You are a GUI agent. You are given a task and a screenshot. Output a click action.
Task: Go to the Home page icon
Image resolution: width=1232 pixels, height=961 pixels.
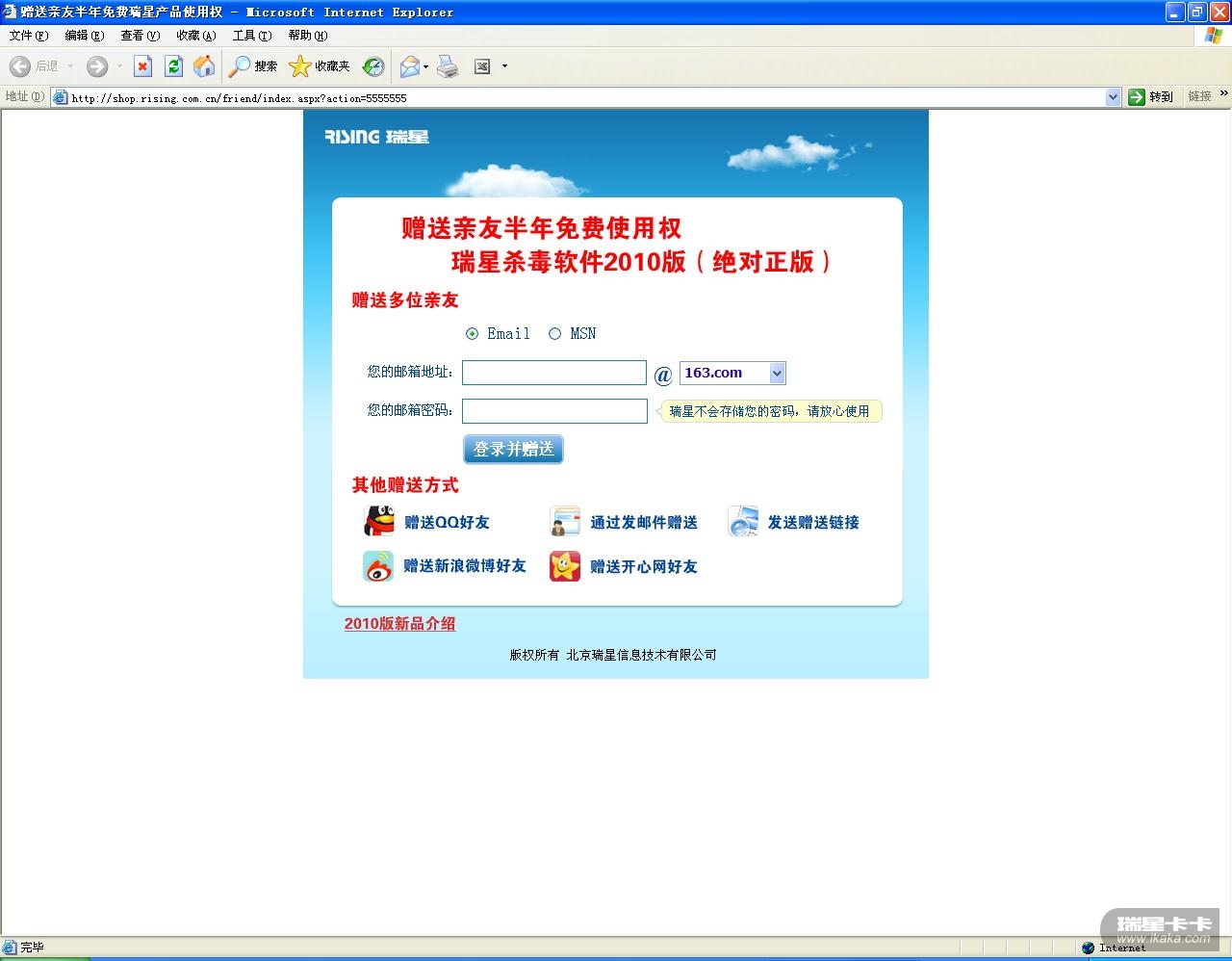(204, 66)
